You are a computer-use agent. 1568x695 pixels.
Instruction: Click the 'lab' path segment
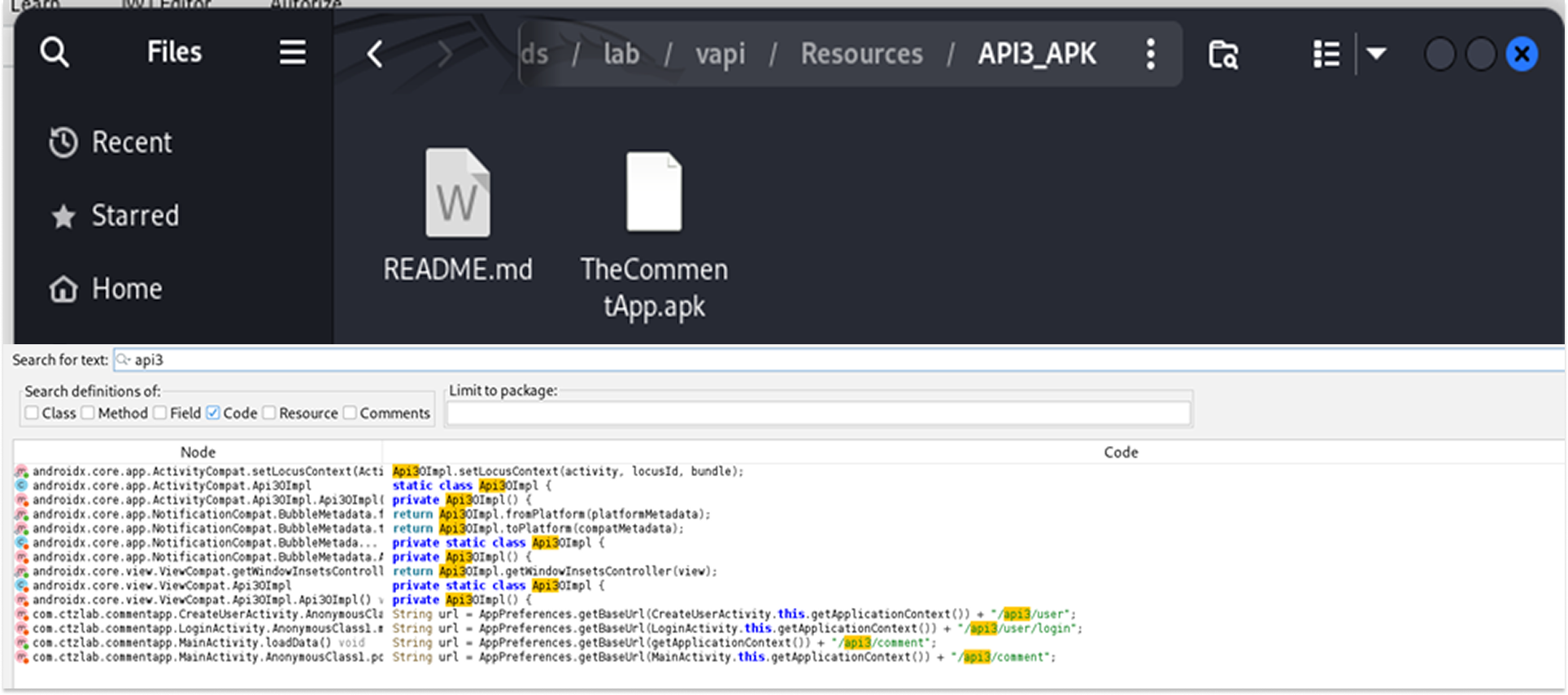click(x=621, y=54)
